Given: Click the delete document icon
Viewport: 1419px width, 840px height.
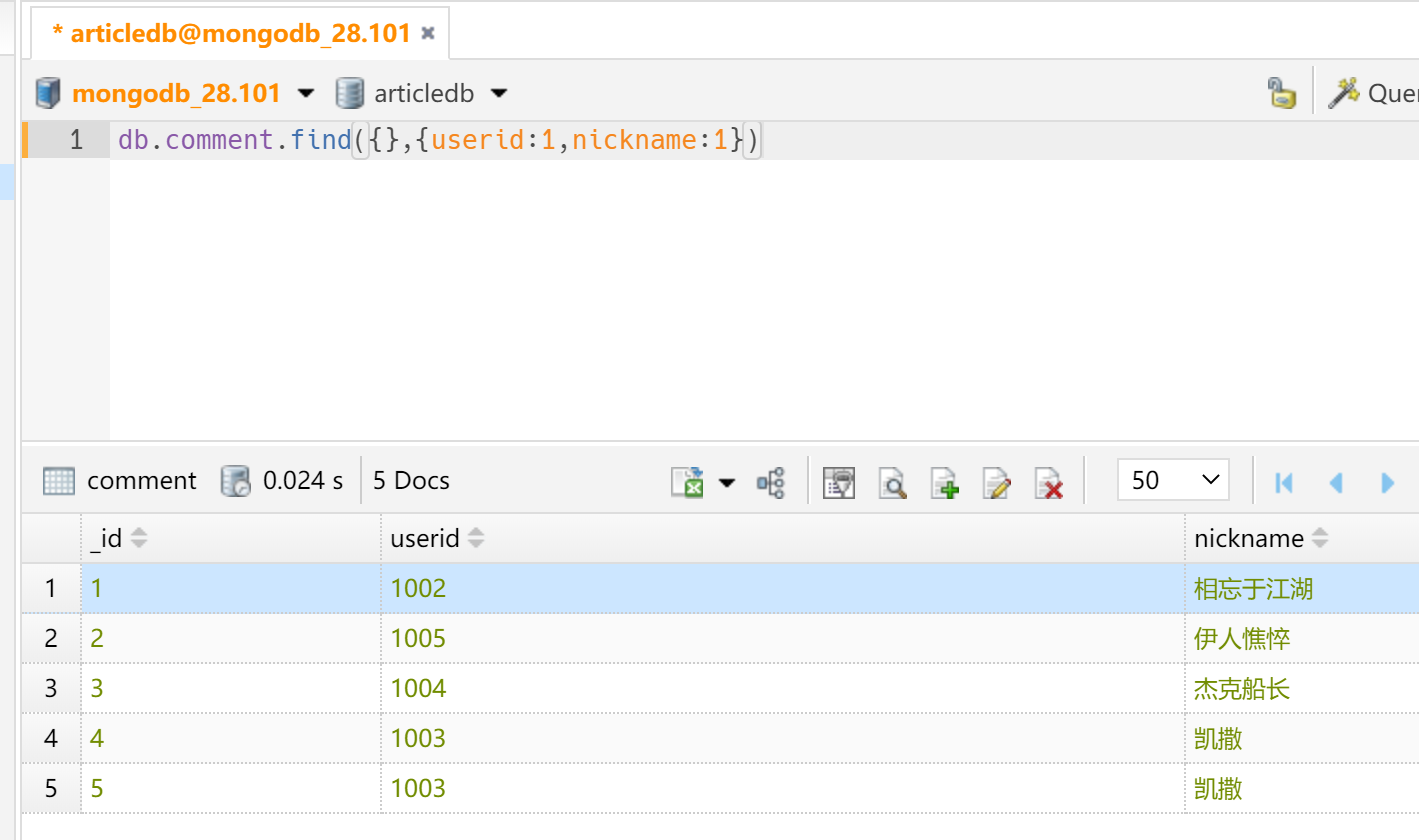Looking at the screenshot, I should point(1048,482).
